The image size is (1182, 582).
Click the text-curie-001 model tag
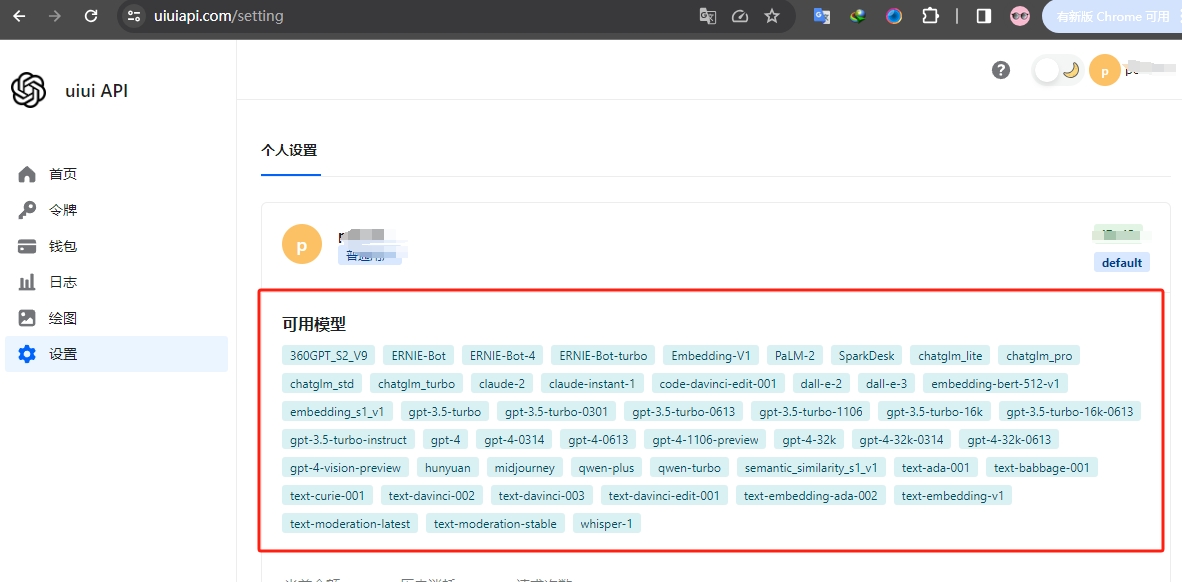point(327,496)
